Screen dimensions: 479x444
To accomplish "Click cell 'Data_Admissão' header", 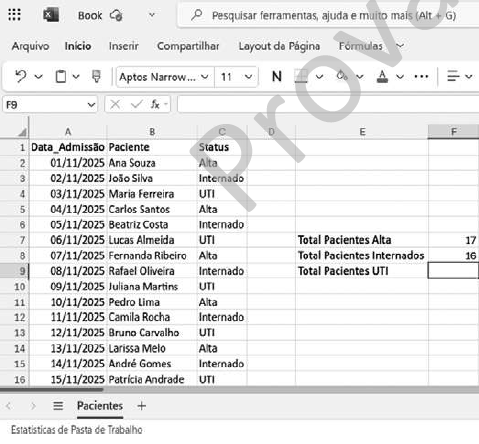I will pos(68,147).
